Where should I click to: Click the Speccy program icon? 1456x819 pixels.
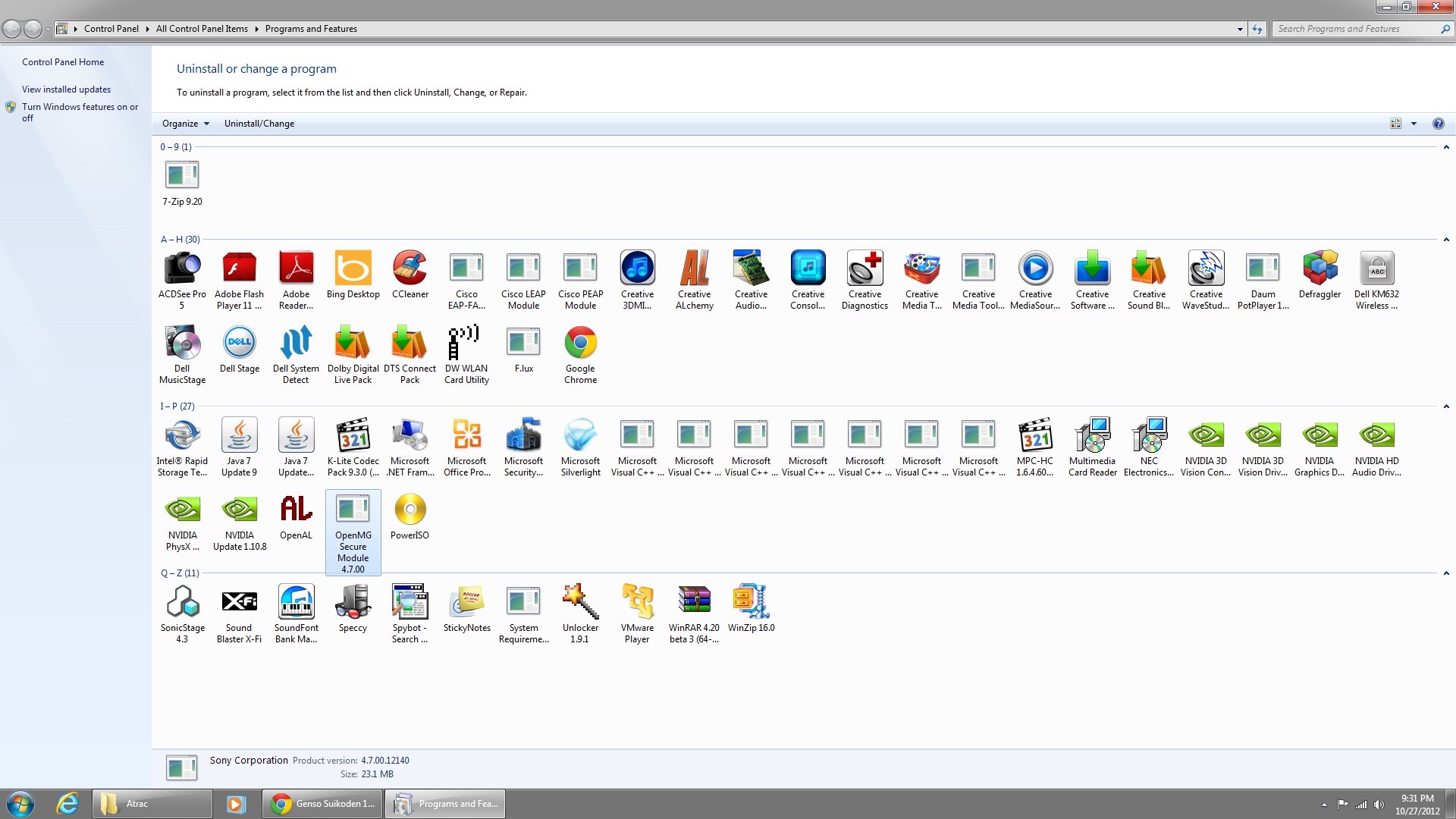point(353,603)
